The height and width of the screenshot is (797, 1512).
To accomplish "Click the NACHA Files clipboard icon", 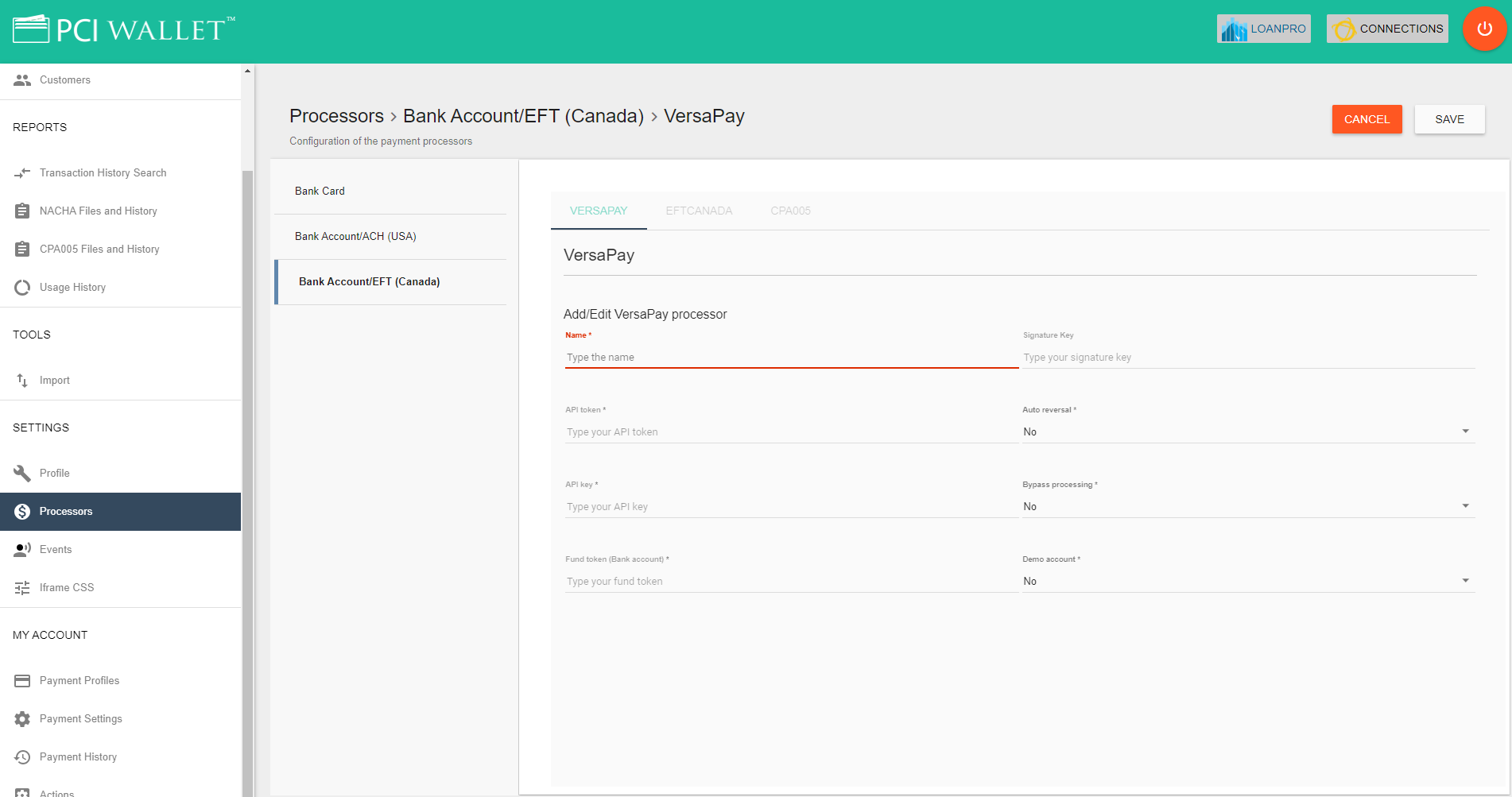I will [22, 211].
